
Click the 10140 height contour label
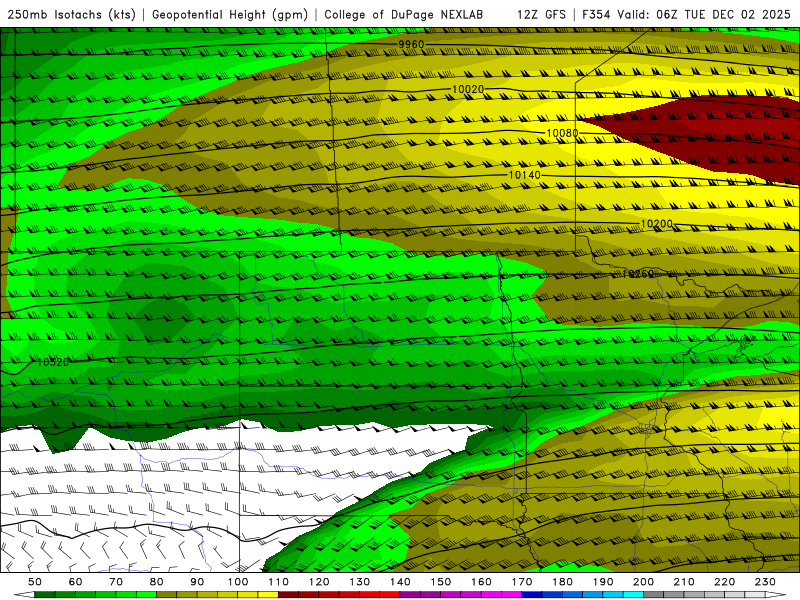[524, 175]
